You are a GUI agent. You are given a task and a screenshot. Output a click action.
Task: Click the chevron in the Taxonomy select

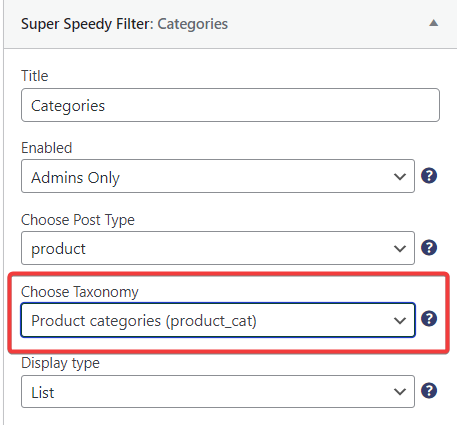(400, 321)
